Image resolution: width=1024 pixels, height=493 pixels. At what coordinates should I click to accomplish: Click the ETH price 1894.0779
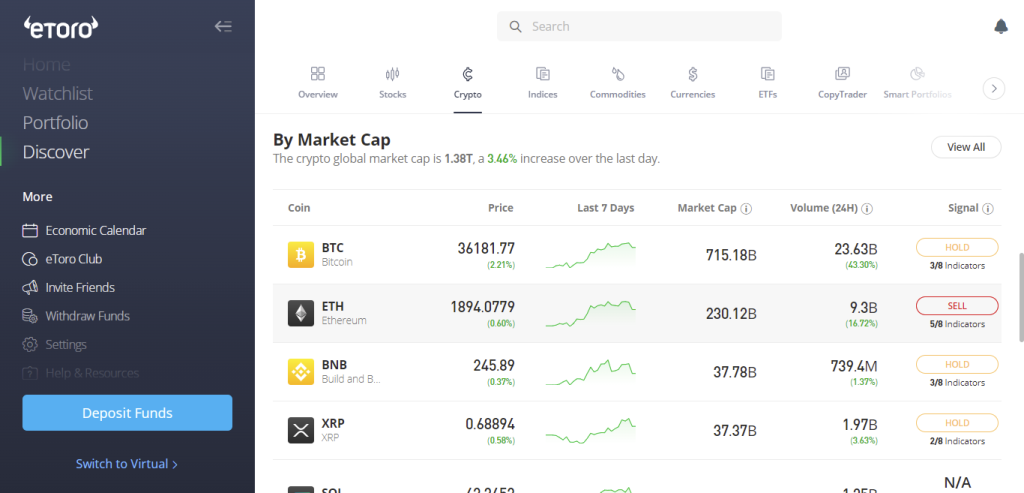coord(483,306)
